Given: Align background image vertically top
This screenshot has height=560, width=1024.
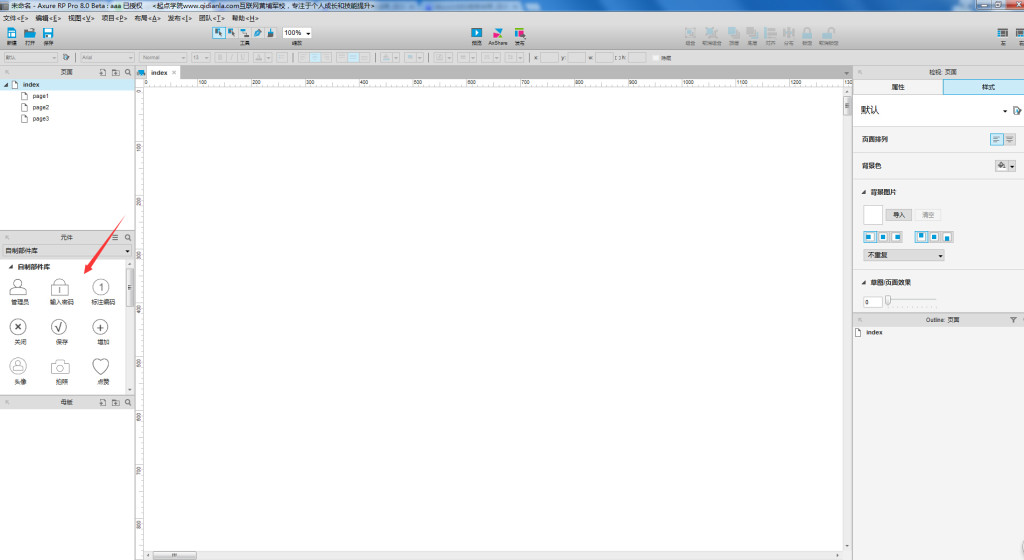Looking at the screenshot, I should [x=921, y=237].
